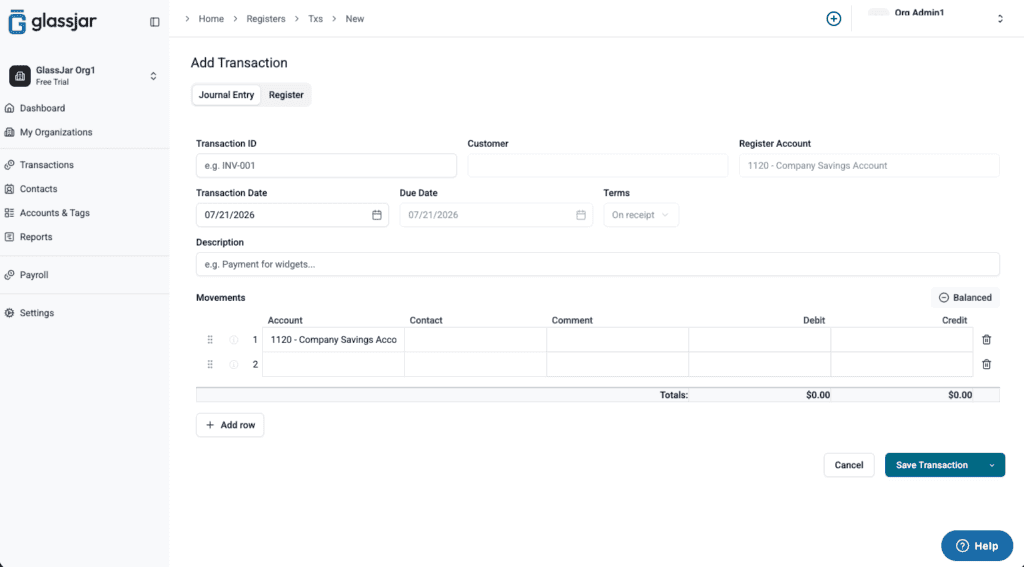Image resolution: width=1024 pixels, height=567 pixels.
Task: Click the row 2 Comment cell
Action: (x=617, y=364)
